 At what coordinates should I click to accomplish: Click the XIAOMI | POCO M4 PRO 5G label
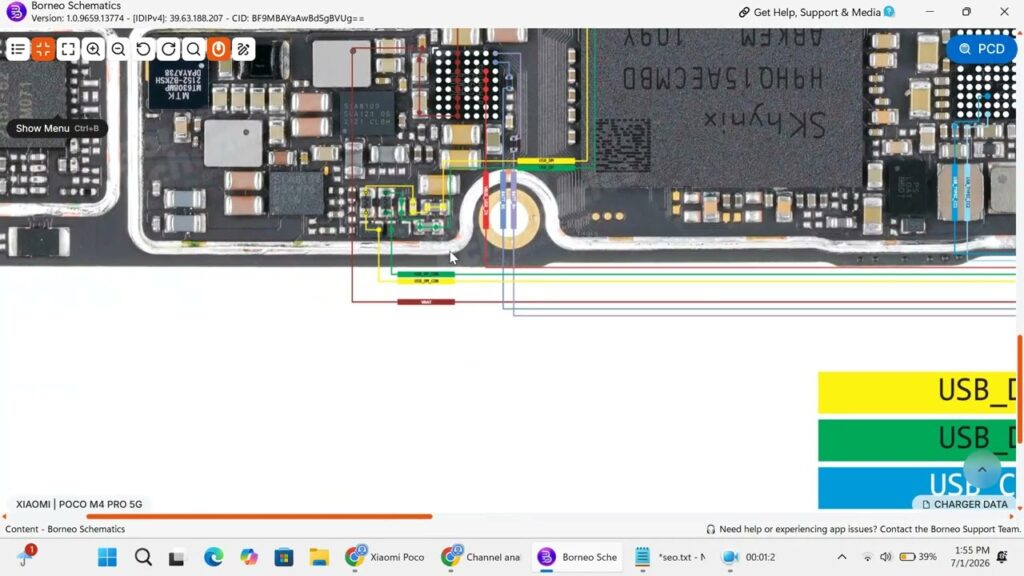(x=79, y=504)
